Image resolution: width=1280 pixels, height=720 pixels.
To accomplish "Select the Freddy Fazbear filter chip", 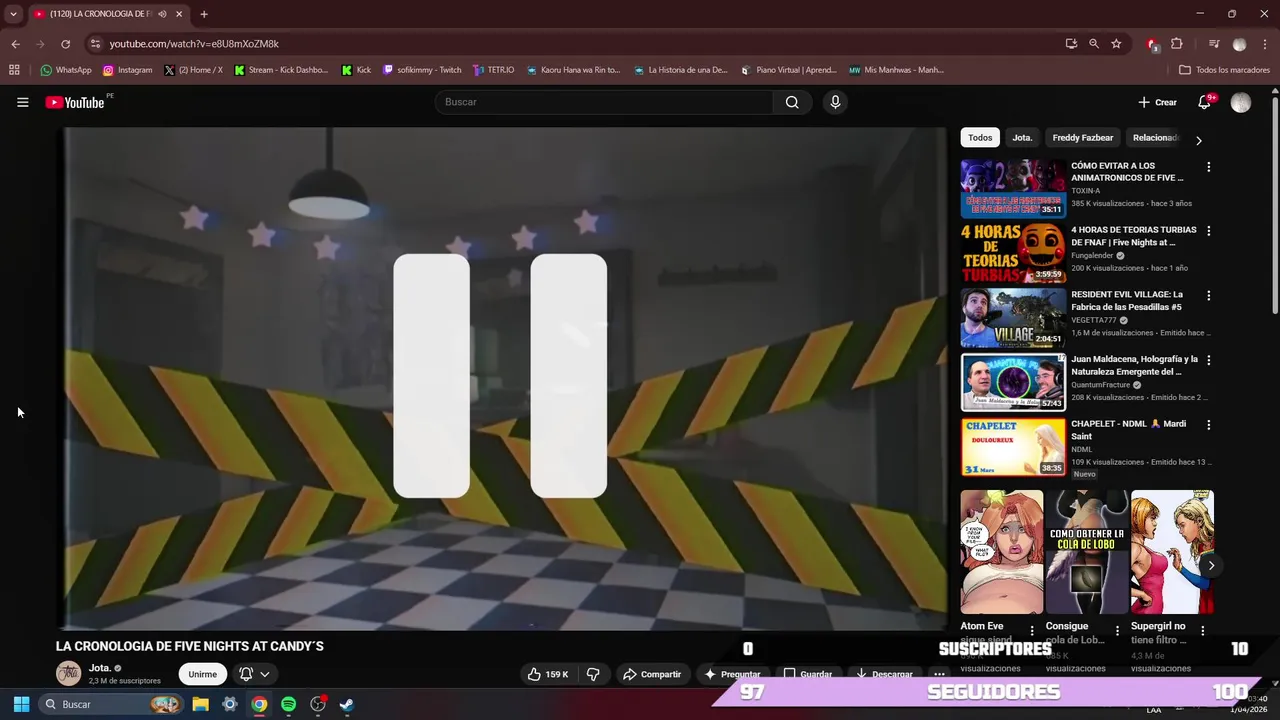I will point(1082,138).
